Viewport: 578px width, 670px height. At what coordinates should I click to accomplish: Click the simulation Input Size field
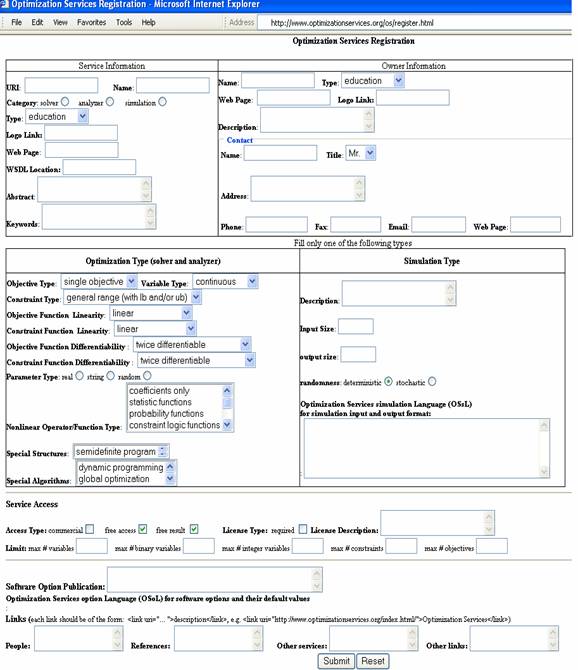(x=356, y=326)
